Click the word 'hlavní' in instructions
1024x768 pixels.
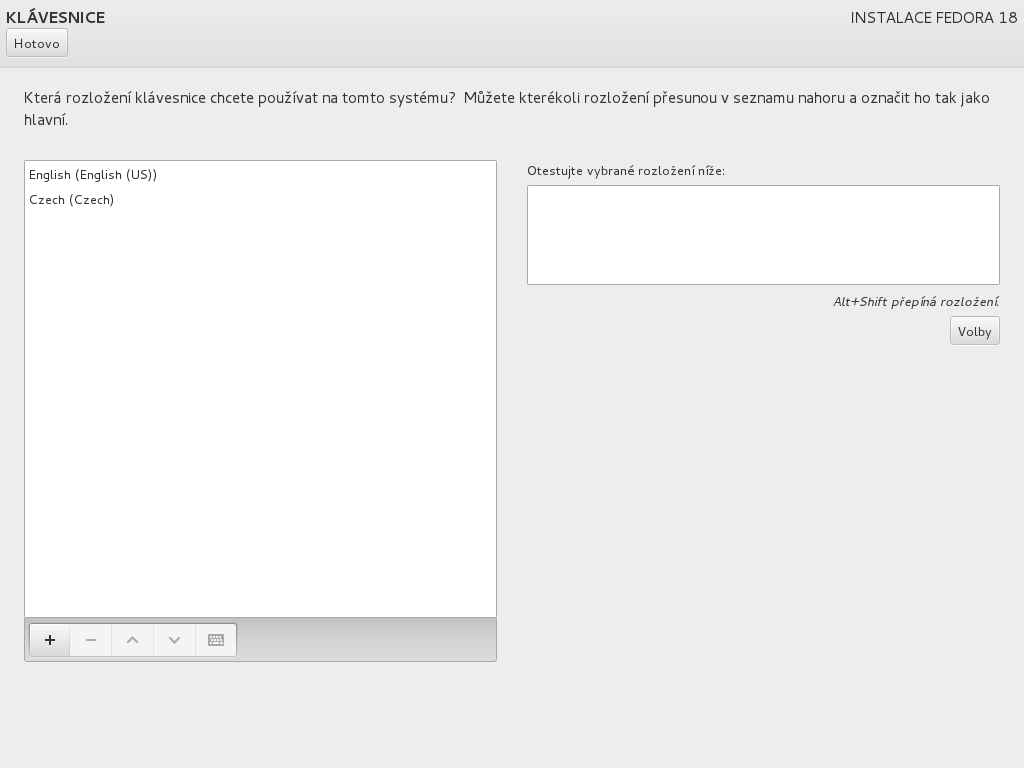coord(45,120)
